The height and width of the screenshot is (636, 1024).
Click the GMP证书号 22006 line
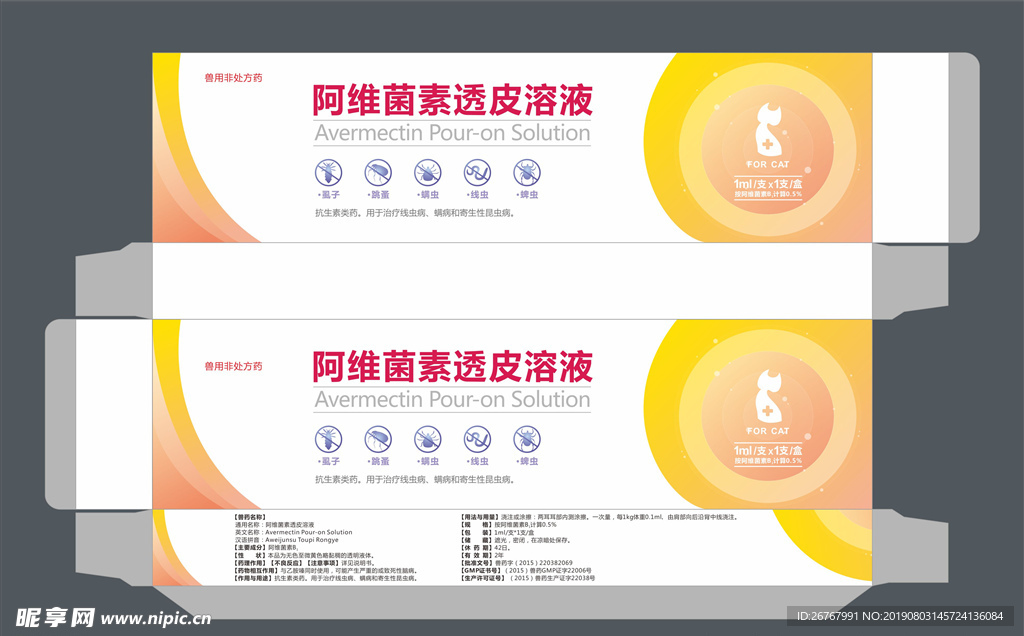pyautogui.click(x=526, y=571)
